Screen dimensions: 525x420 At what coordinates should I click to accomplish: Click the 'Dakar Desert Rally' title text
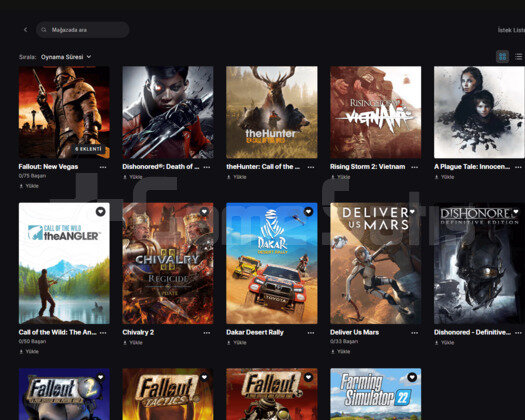(255, 333)
